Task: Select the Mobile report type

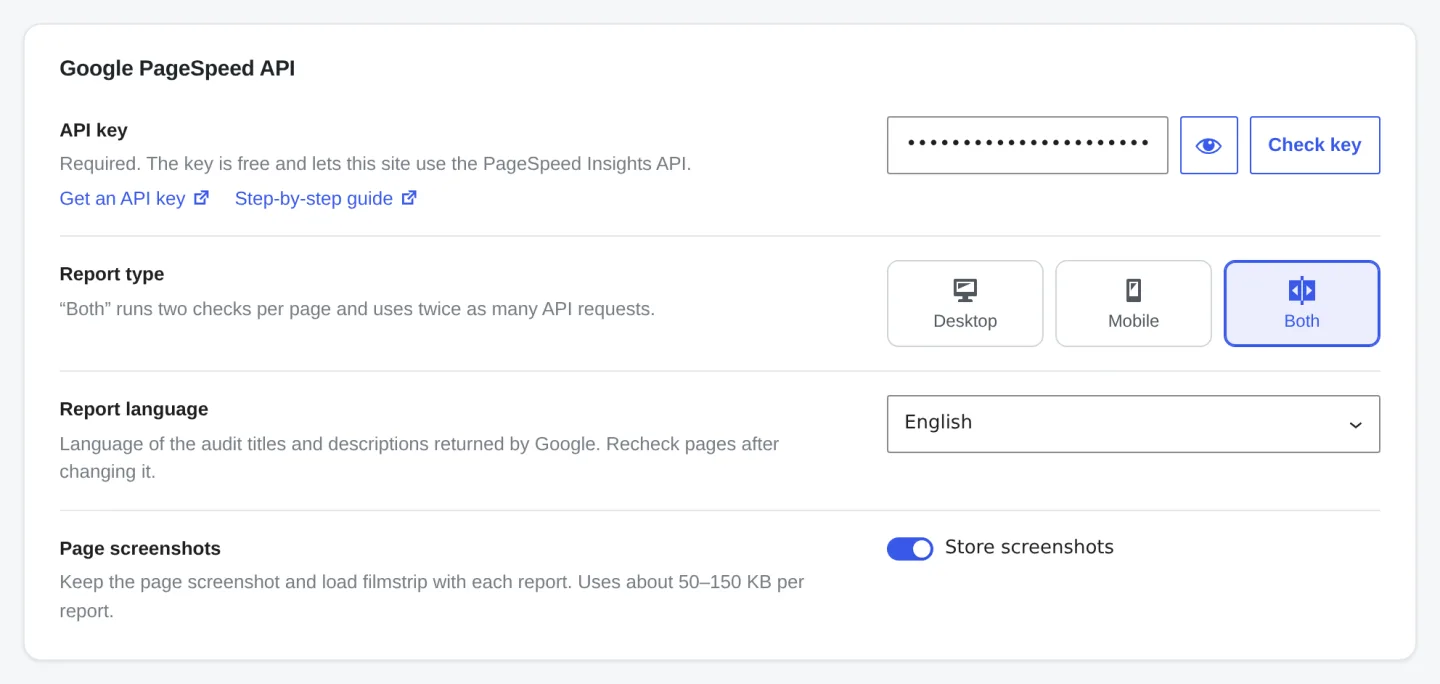Action: [x=1134, y=304]
